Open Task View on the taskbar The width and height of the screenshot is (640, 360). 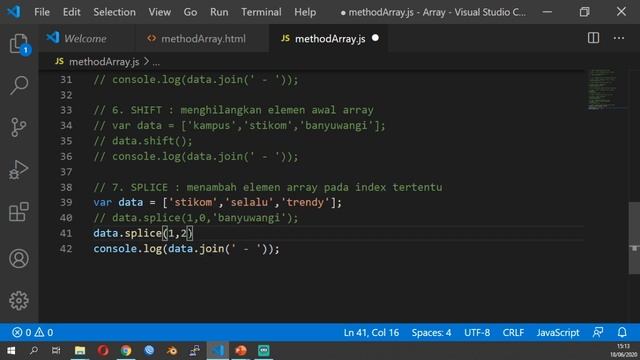click(x=56, y=351)
